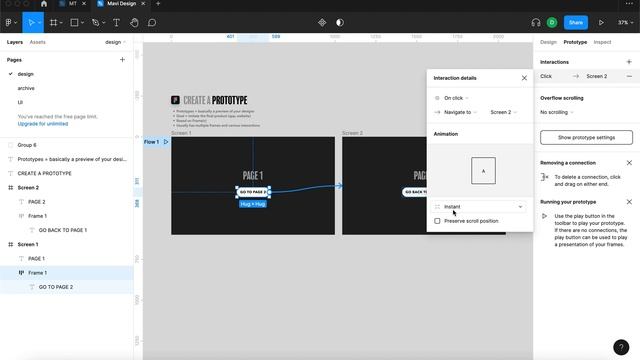Click the green user avatar
This screenshot has width=640, height=360.
click(x=552, y=22)
